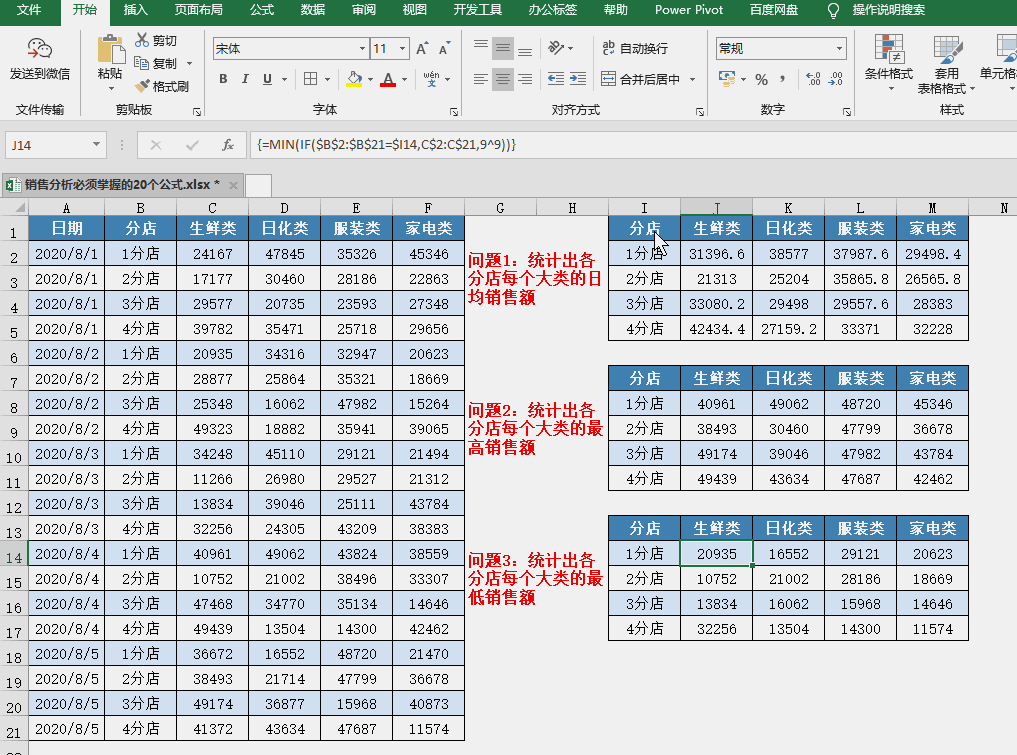
Task: Apply accounting number format
Action: point(726,79)
